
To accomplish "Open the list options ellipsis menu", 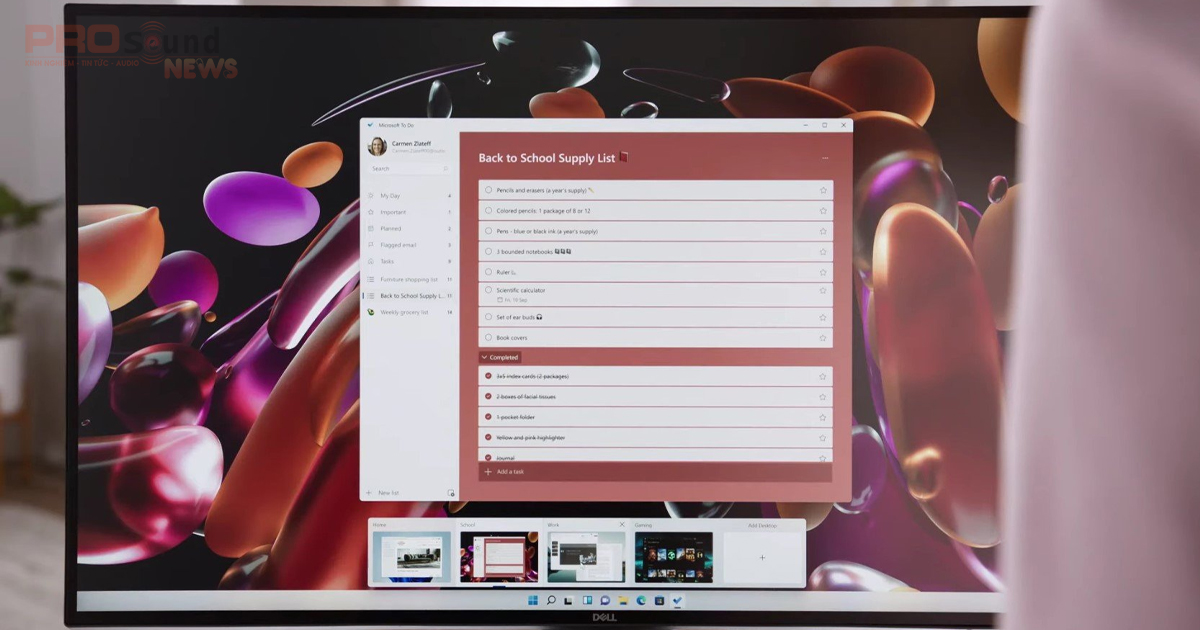I will click(825, 157).
